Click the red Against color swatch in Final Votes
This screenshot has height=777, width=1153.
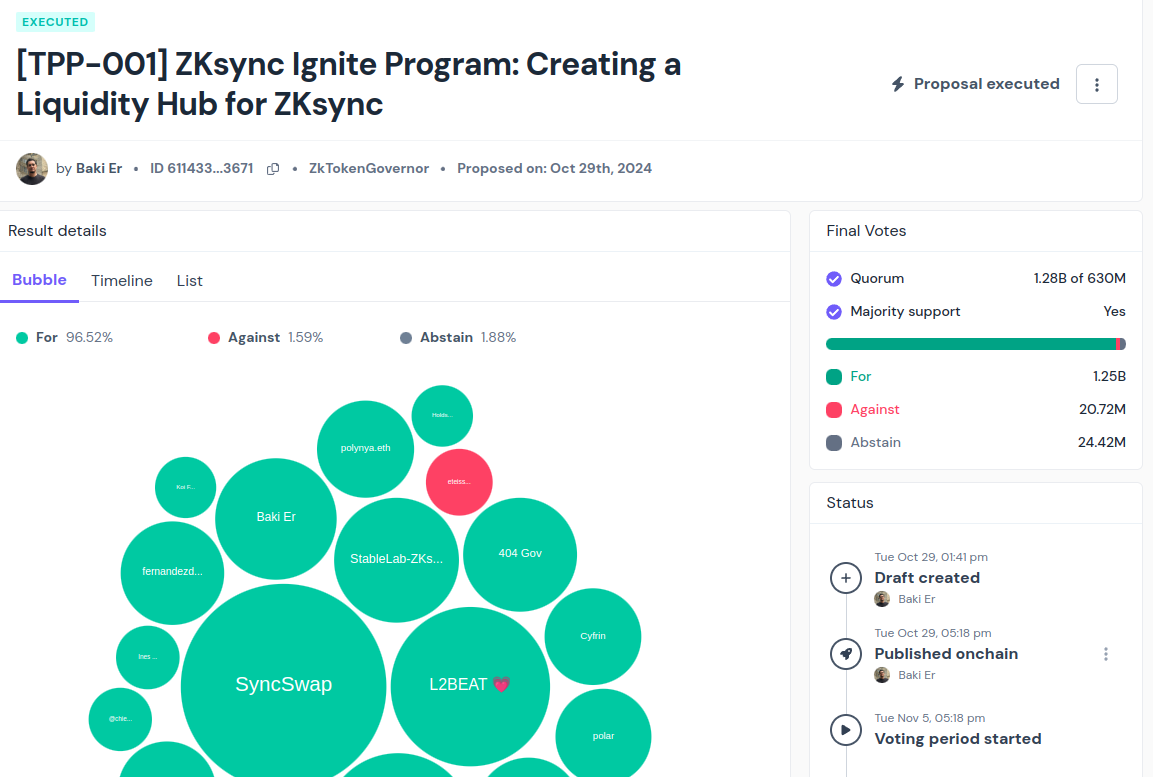pyautogui.click(x=834, y=409)
